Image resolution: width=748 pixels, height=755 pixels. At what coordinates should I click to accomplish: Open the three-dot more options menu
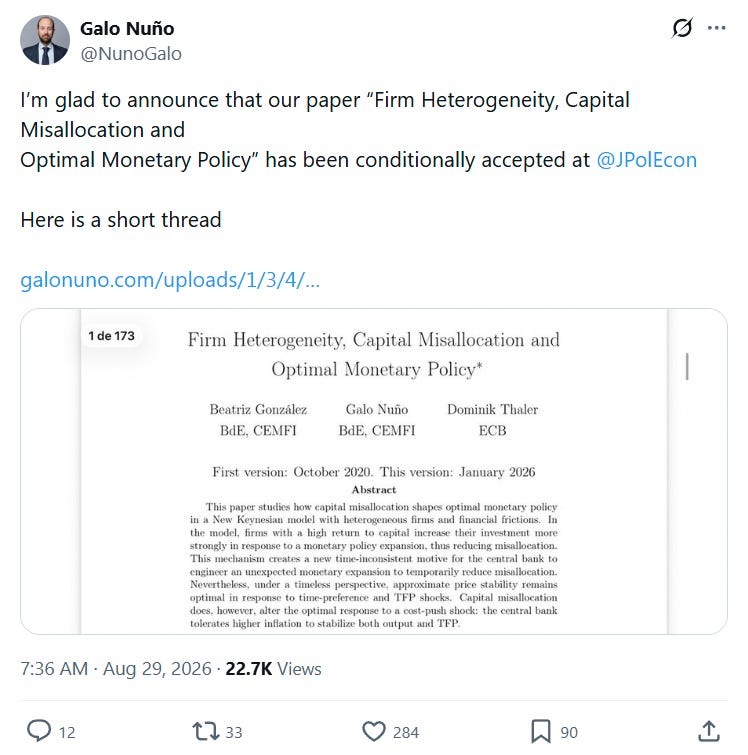(716, 28)
